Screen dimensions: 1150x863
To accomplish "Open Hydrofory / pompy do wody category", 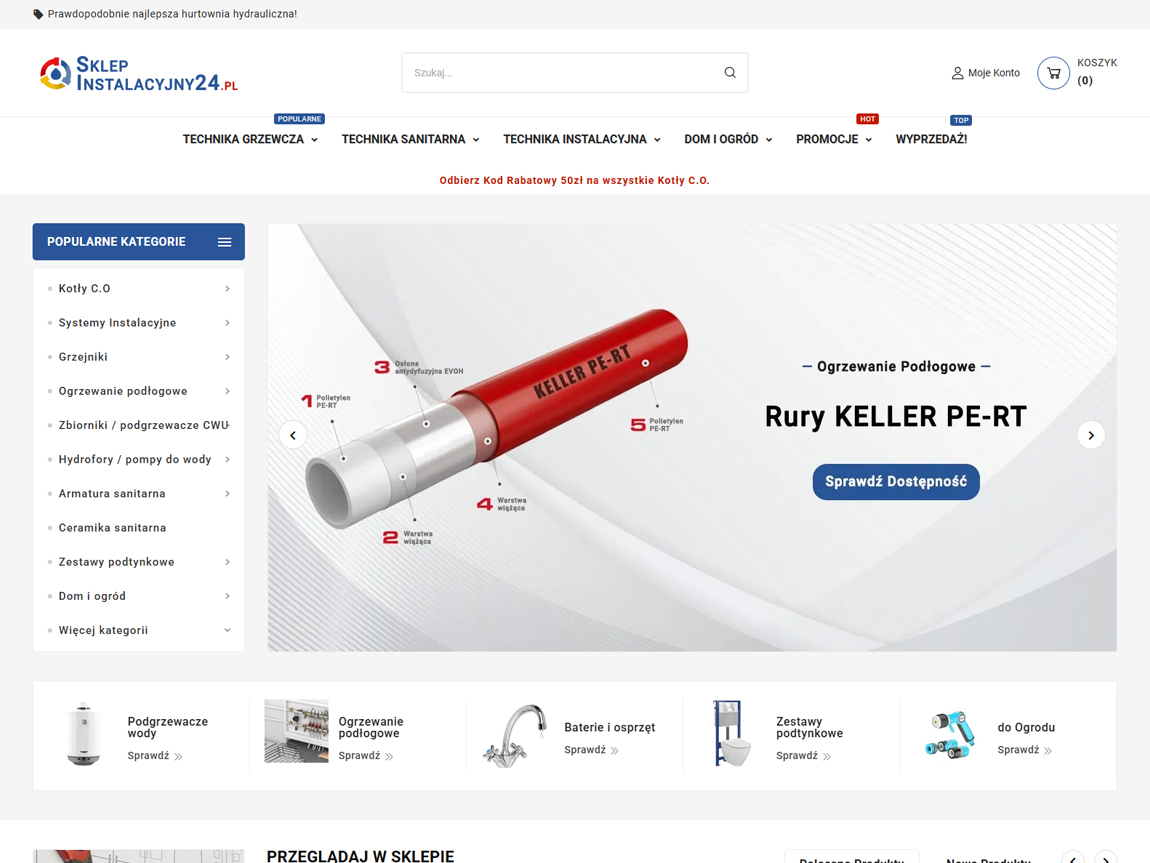I will point(135,460).
